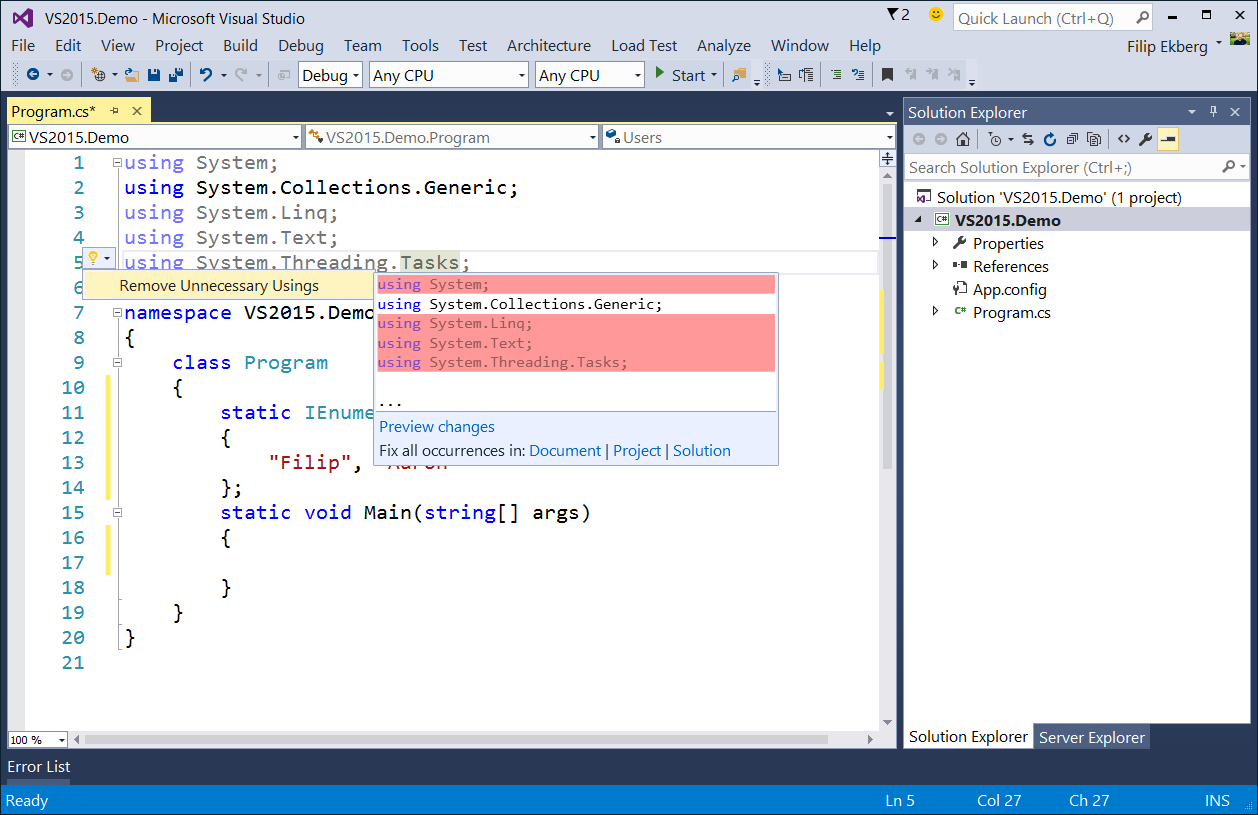The width and height of the screenshot is (1258, 815).
Task: Click the Undo arrow icon
Action: tap(206, 75)
